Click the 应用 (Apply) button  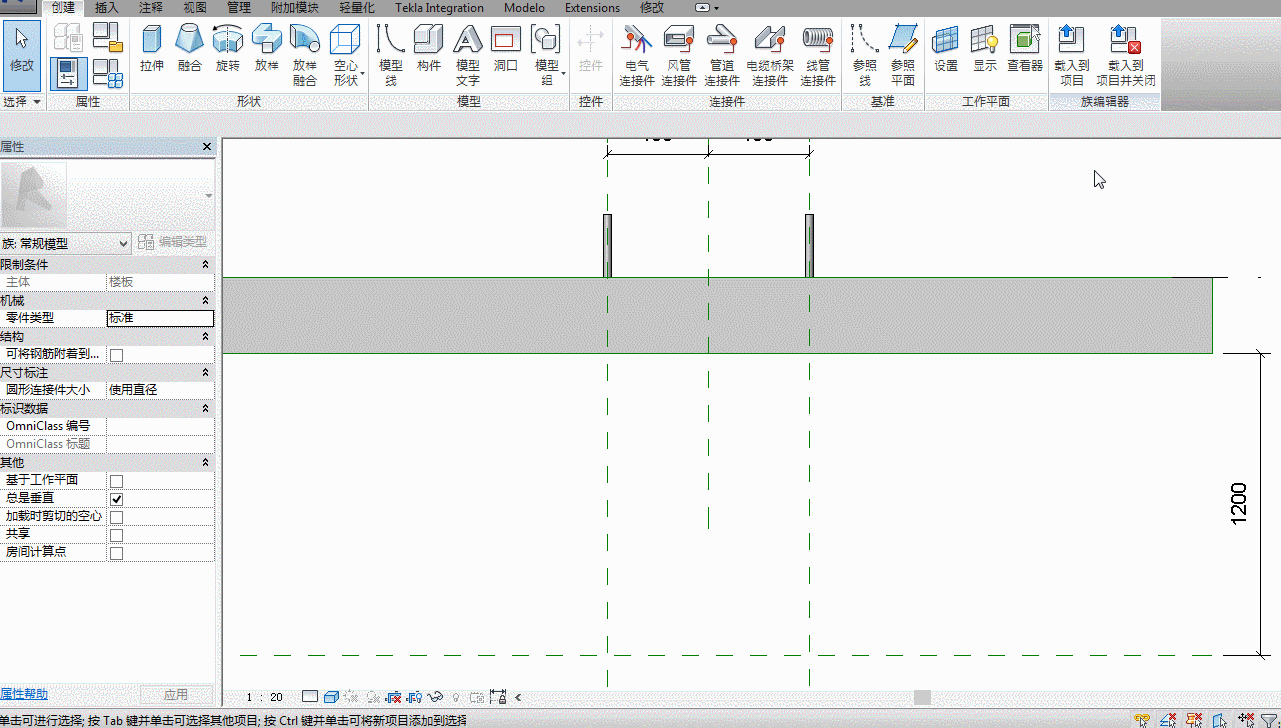[x=176, y=695]
